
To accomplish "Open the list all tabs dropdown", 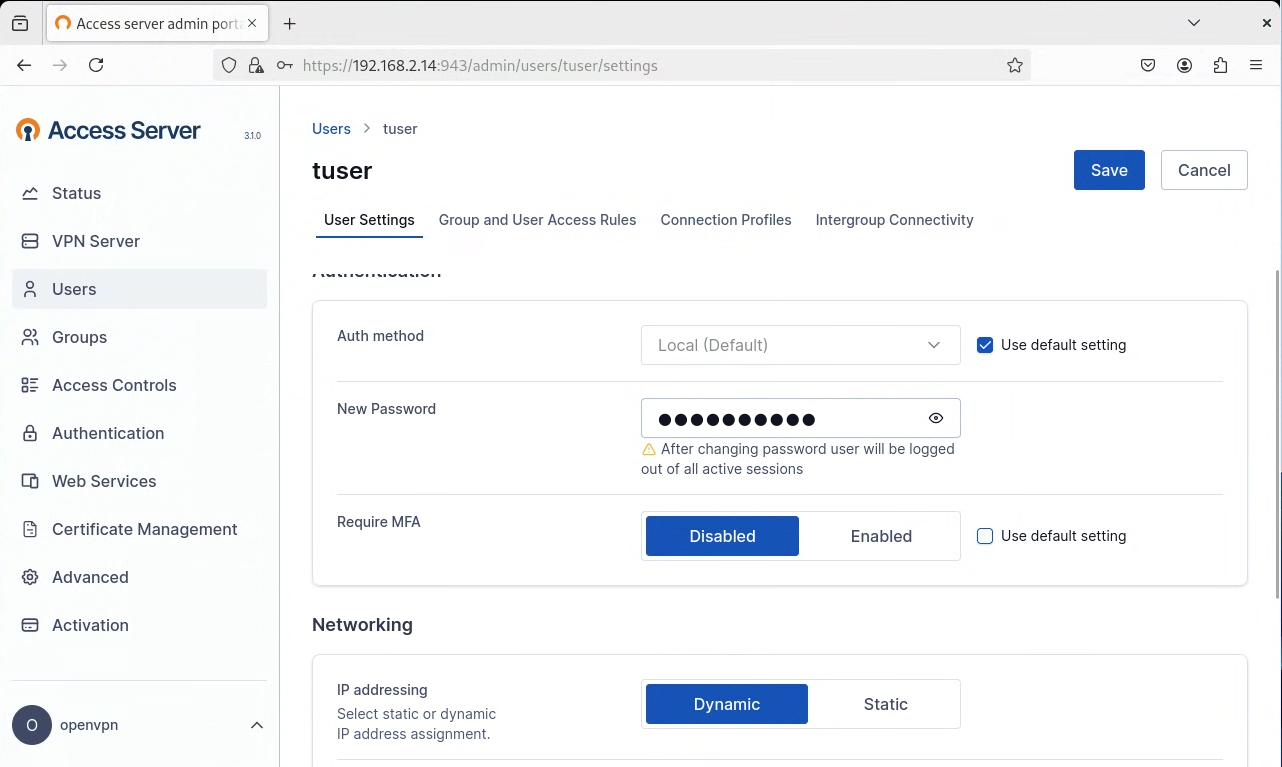I will pyautogui.click(x=1194, y=23).
